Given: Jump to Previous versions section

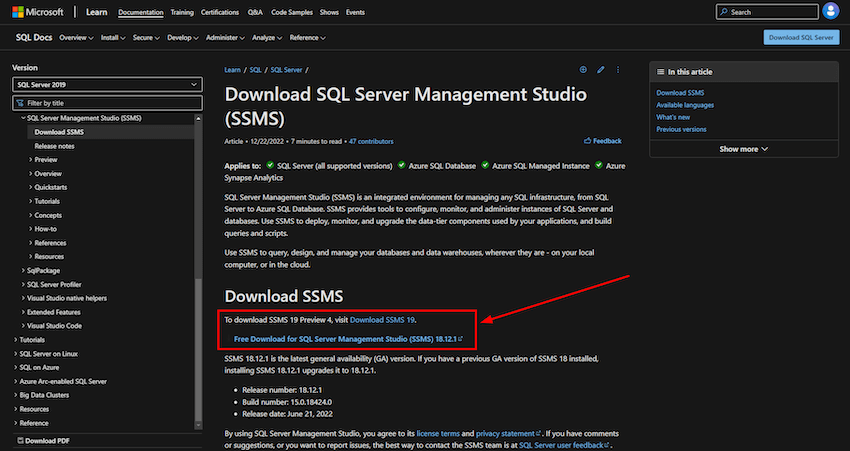Looking at the screenshot, I should [681, 130].
